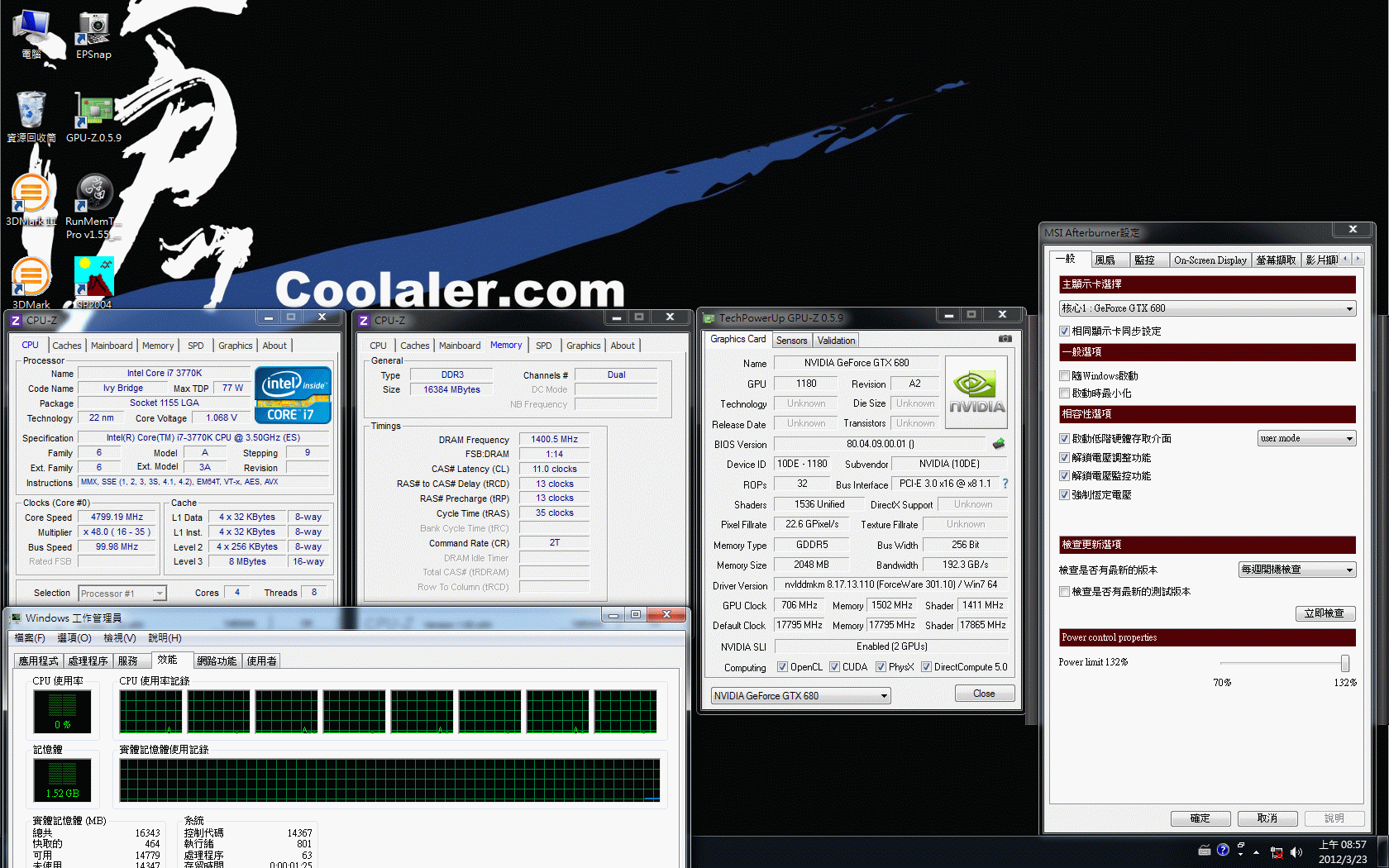Open the volume speaker tray icon

click(x=1296, y=852)
